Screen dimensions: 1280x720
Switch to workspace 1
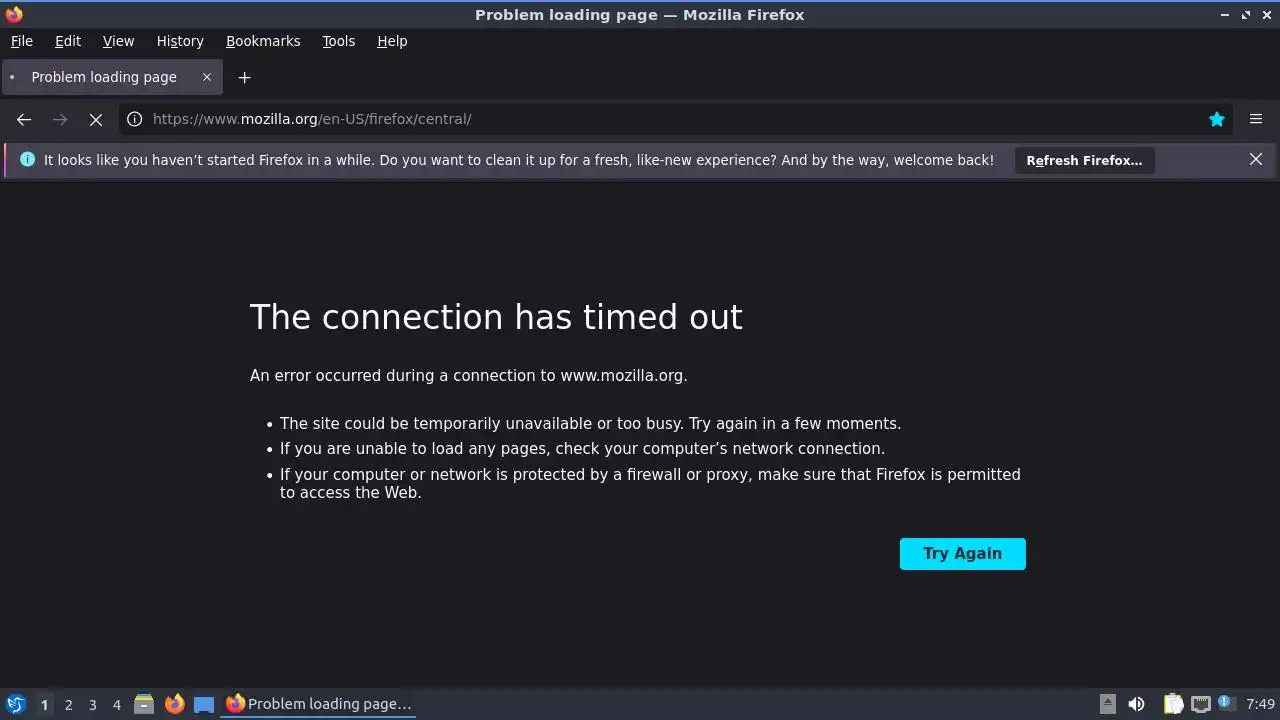pos(44,705)
